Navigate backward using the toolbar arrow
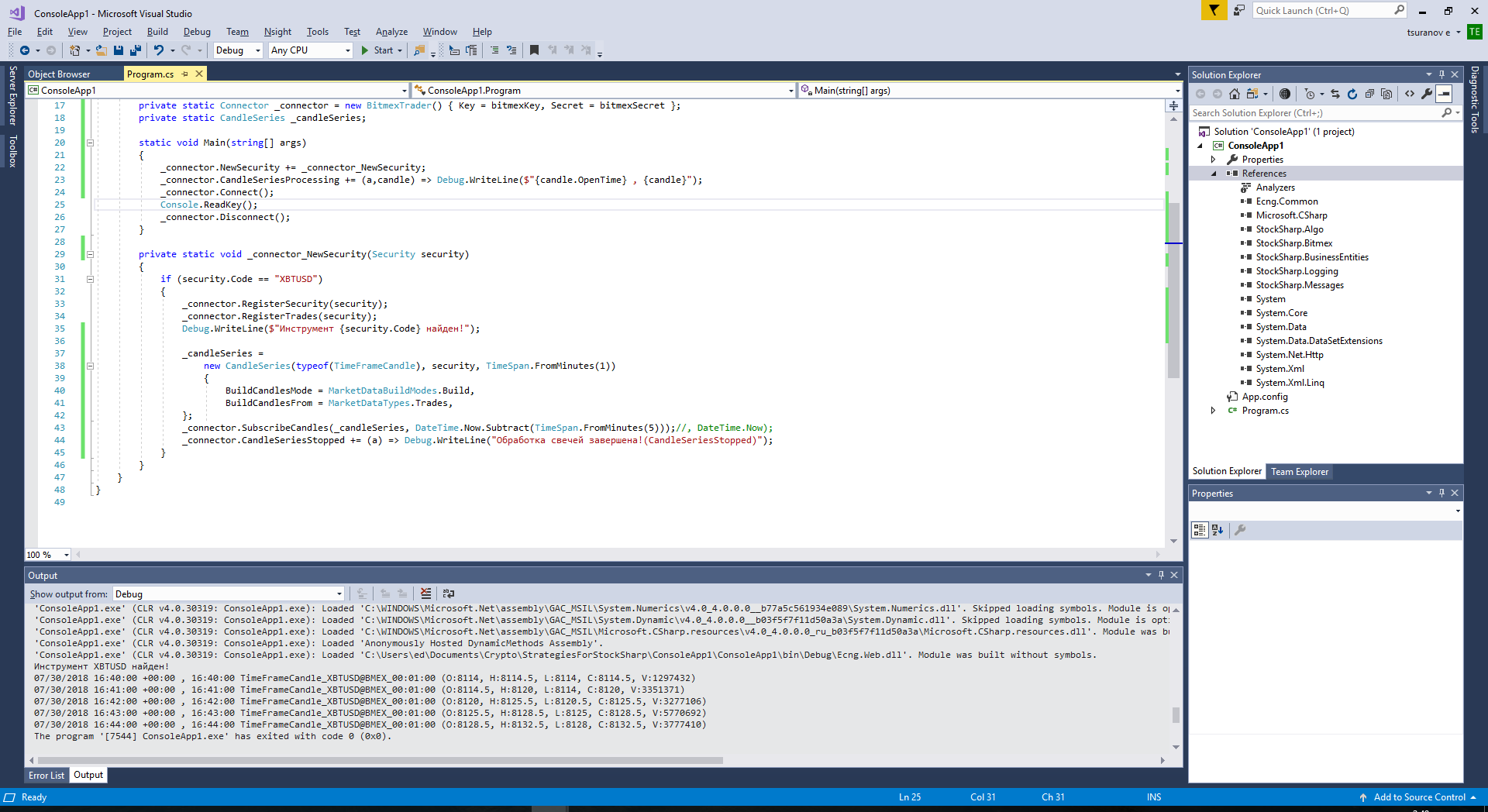The height and width of the screenshot is (812, 1488). [x=25, y=50]
